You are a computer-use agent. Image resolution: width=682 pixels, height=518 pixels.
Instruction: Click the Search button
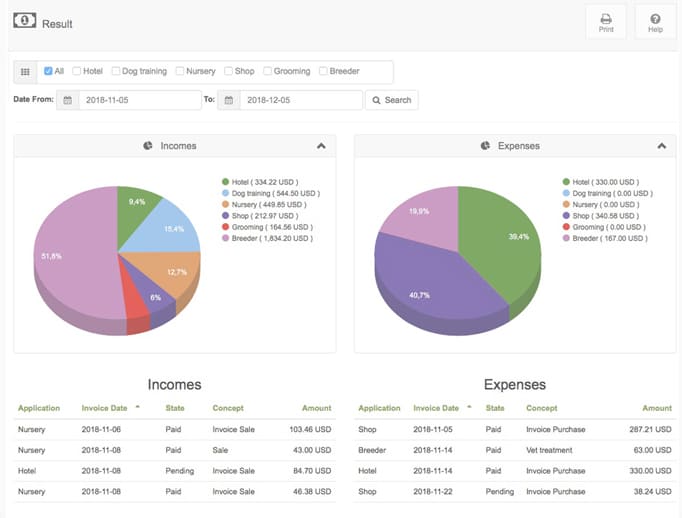point(391,100)
